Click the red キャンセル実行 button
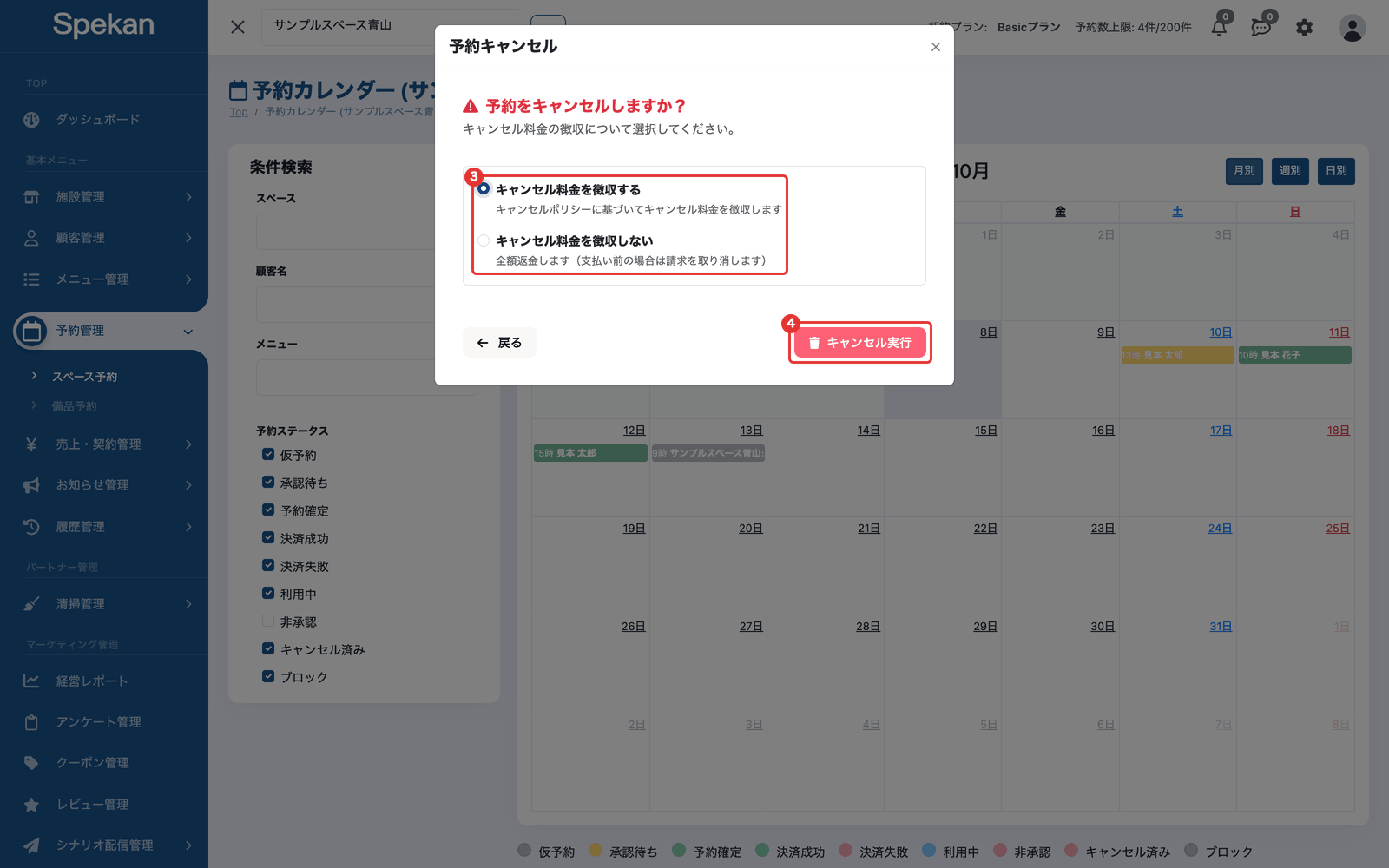The height and width of the screenshot is (868, 1389). tap(860, 343)
